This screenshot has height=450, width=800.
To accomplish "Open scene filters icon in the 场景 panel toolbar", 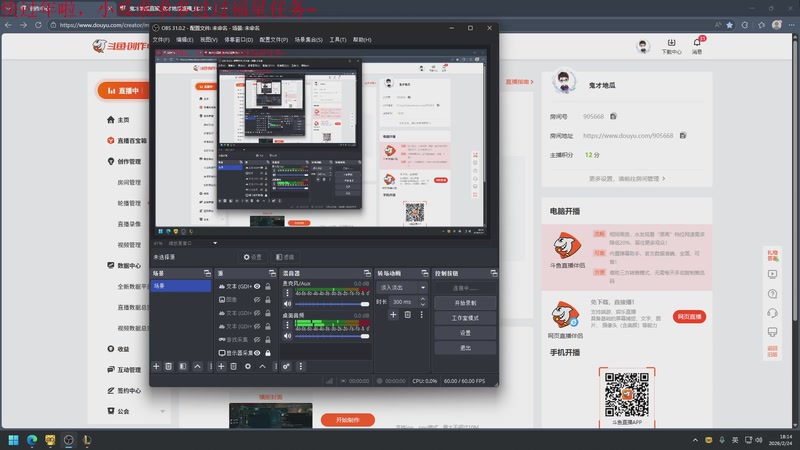I will coord(183,366).
